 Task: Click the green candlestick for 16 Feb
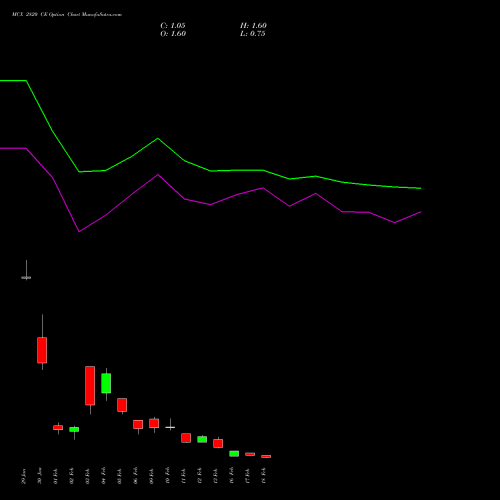(x=234, y=454)
